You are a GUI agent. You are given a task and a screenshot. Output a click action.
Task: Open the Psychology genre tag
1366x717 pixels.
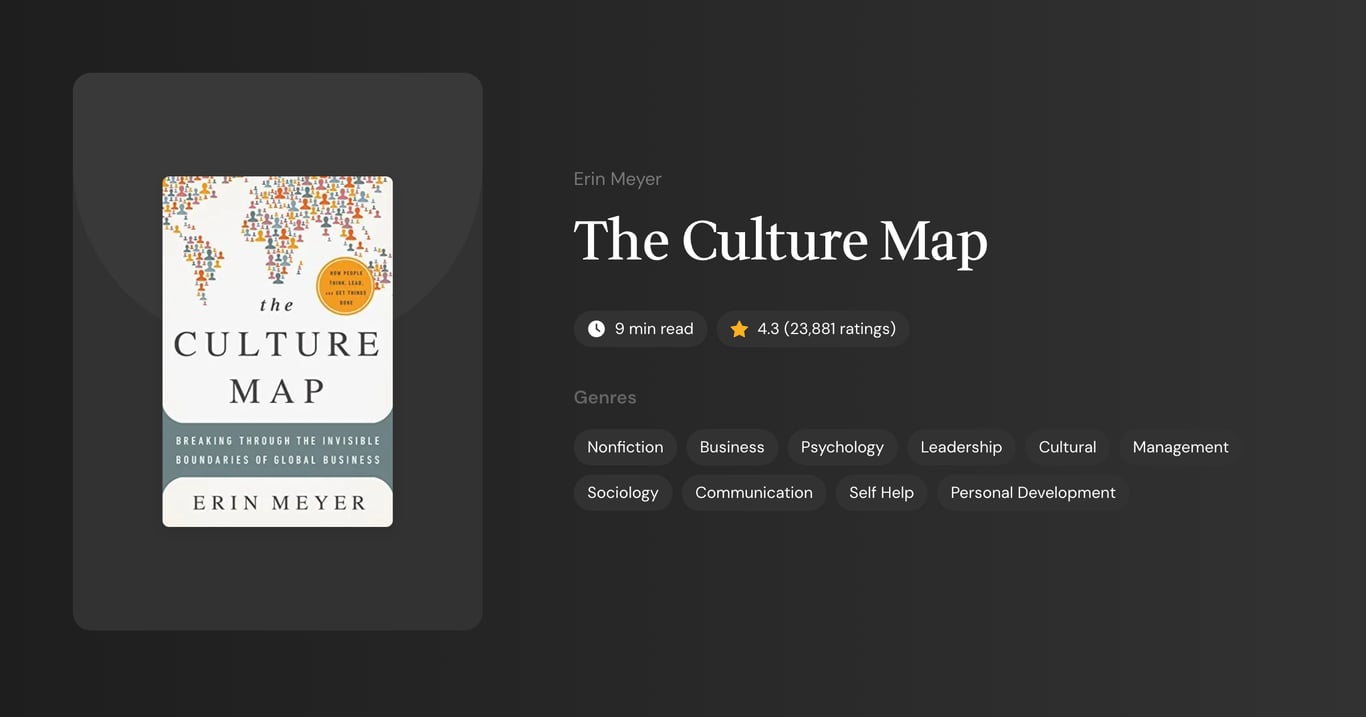(x=842, y=447)
